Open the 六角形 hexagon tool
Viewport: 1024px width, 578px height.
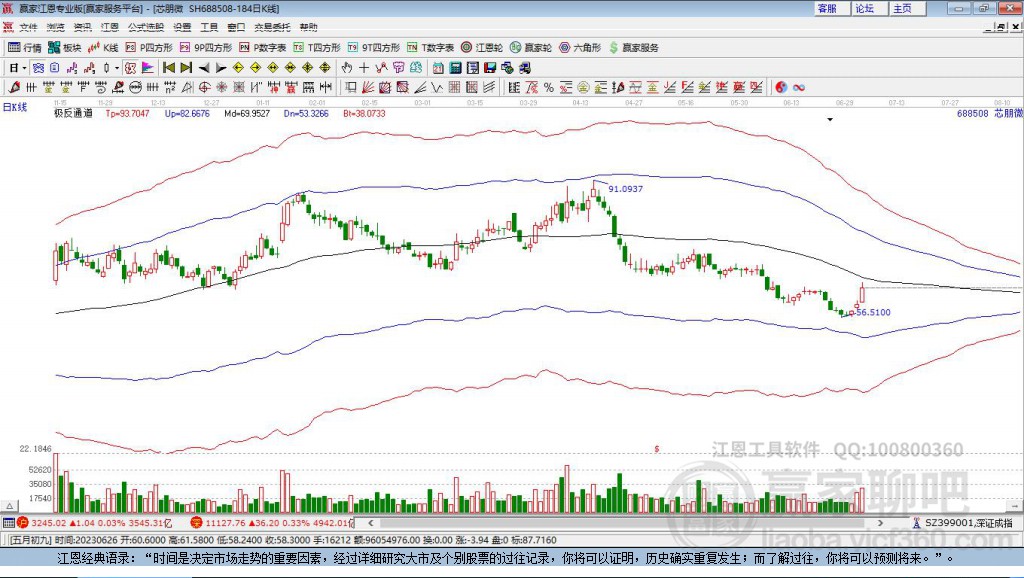pyautogui.click(x=580, y=48)
